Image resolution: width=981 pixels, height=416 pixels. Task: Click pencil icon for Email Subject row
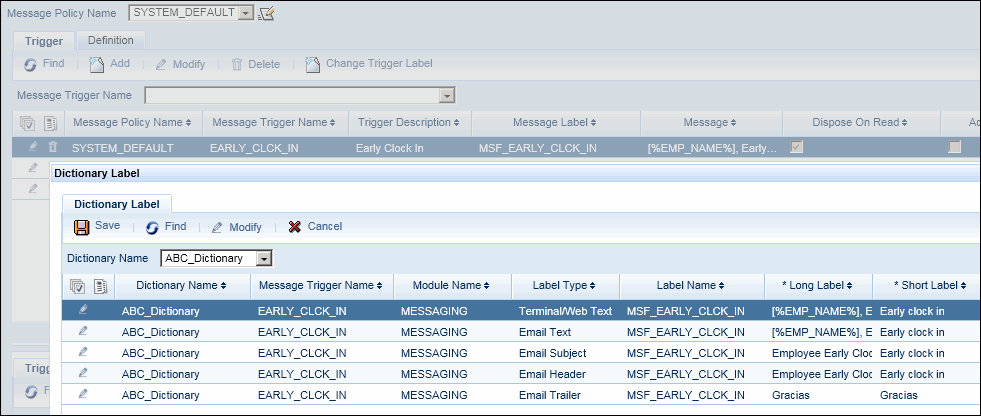click(83, 353)
